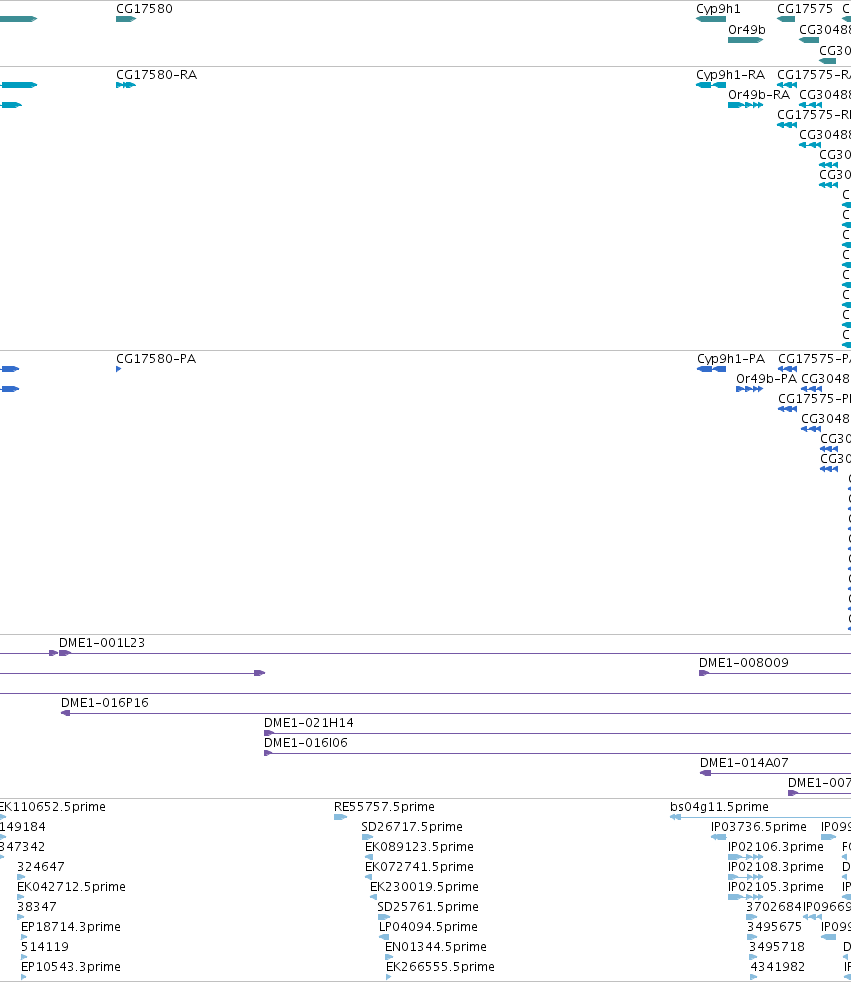Image resolution: width=851 pixels, height=982 pixels.
Task: Select the CG17580-PA protein label
Action: [x=156, y=359]
